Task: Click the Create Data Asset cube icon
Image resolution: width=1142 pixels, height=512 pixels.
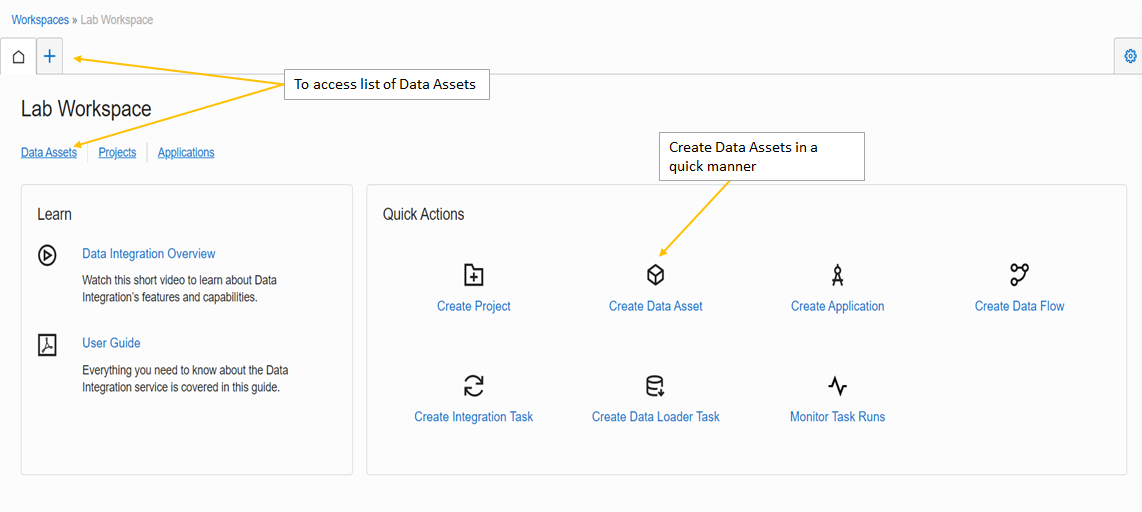Action: (x=656, y=275)
